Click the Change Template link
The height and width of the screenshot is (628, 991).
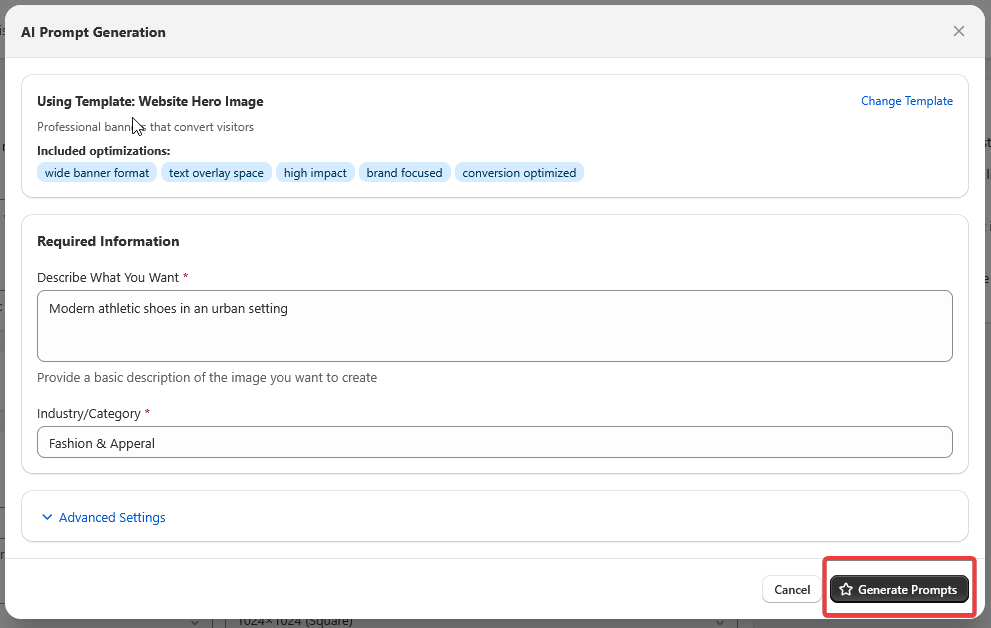coord(906,101)
